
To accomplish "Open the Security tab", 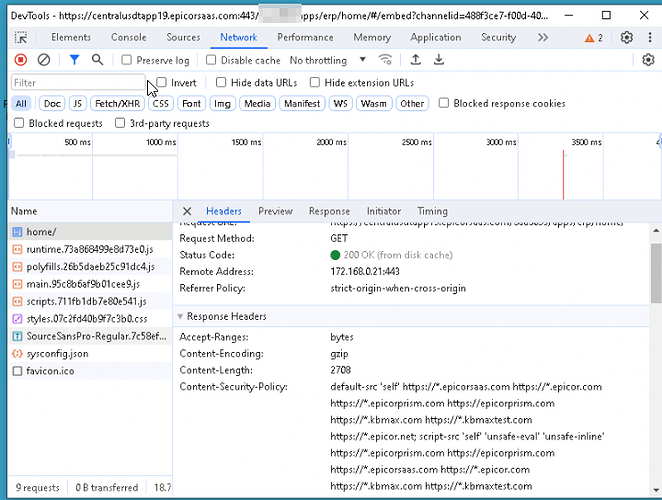I will (499, 38).
